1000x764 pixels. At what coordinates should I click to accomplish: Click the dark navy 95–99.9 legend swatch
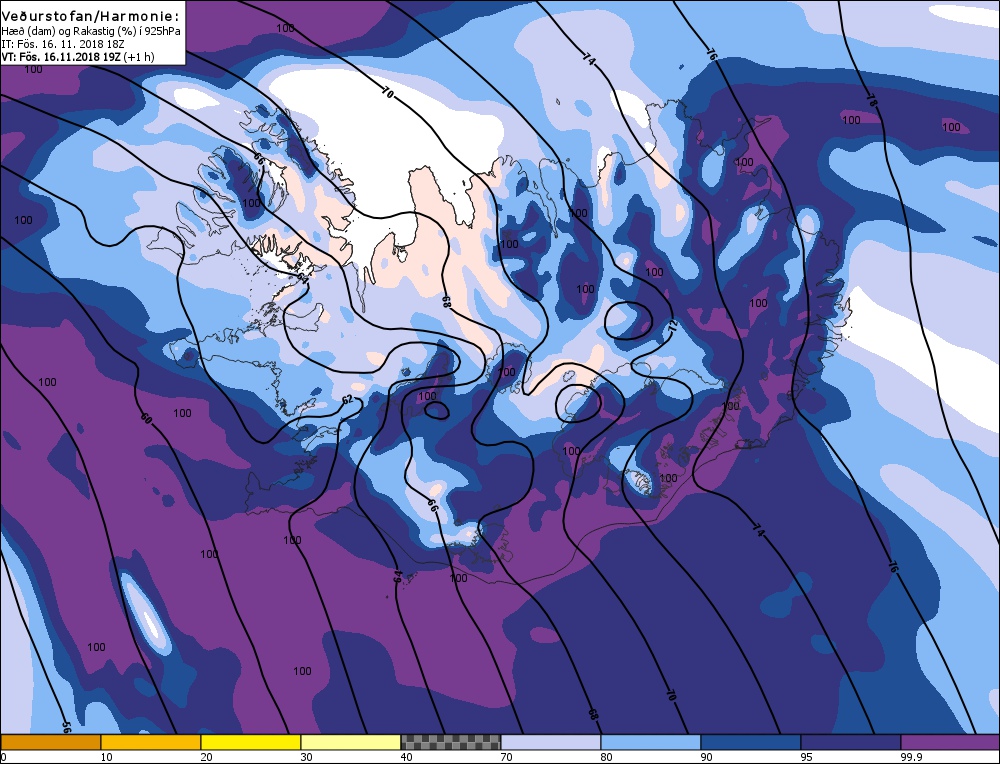click(851, 742)
